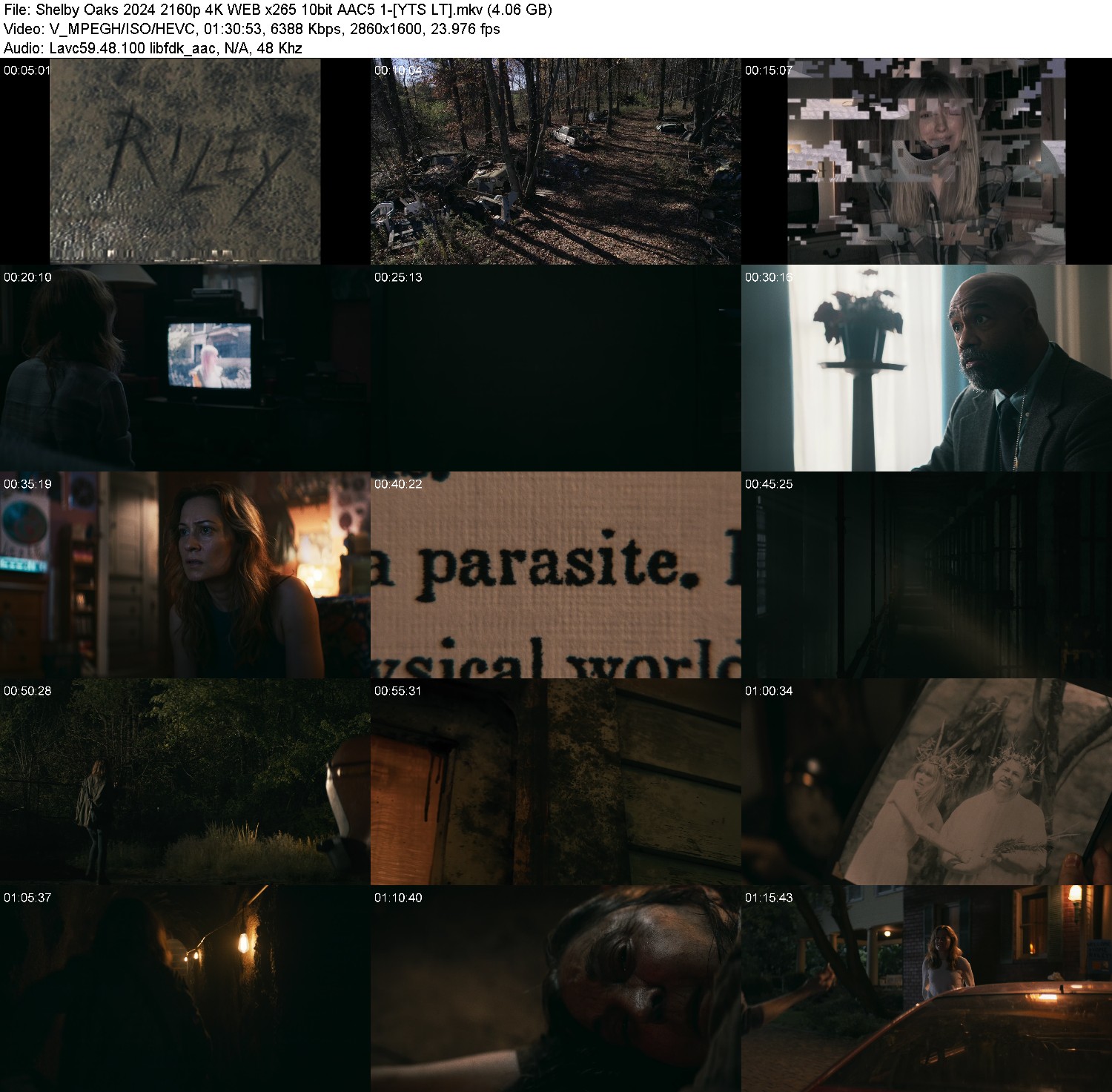Click the file name line starting 'File: Shelby Oaks'
The image size is (1112, 1092).
(278, 10)
